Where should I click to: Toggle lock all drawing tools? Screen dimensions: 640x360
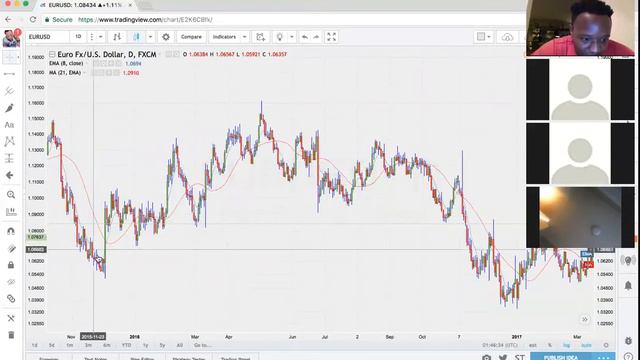click(x=11, y=265)
